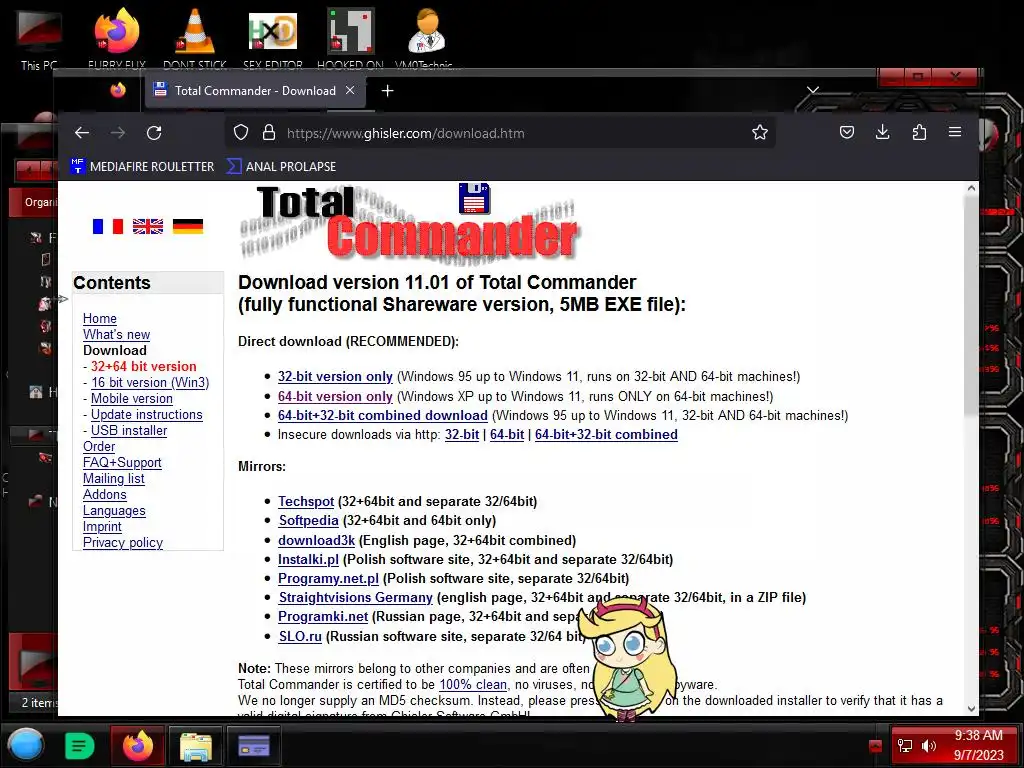Open the Order link in Contents
The width and height of the screenshot is (1024, 768).
(99, 447)
